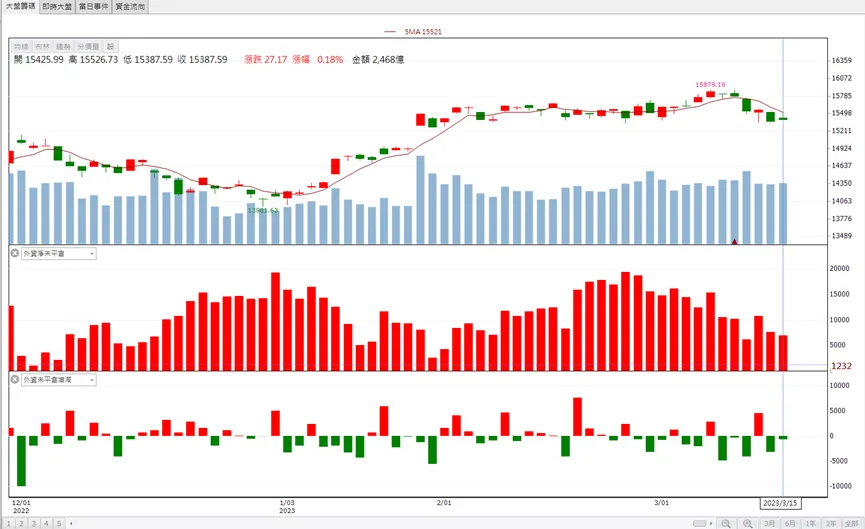Click the 1232 current value label
Viewport: 865px width, 529px height.
click(841, 366)
